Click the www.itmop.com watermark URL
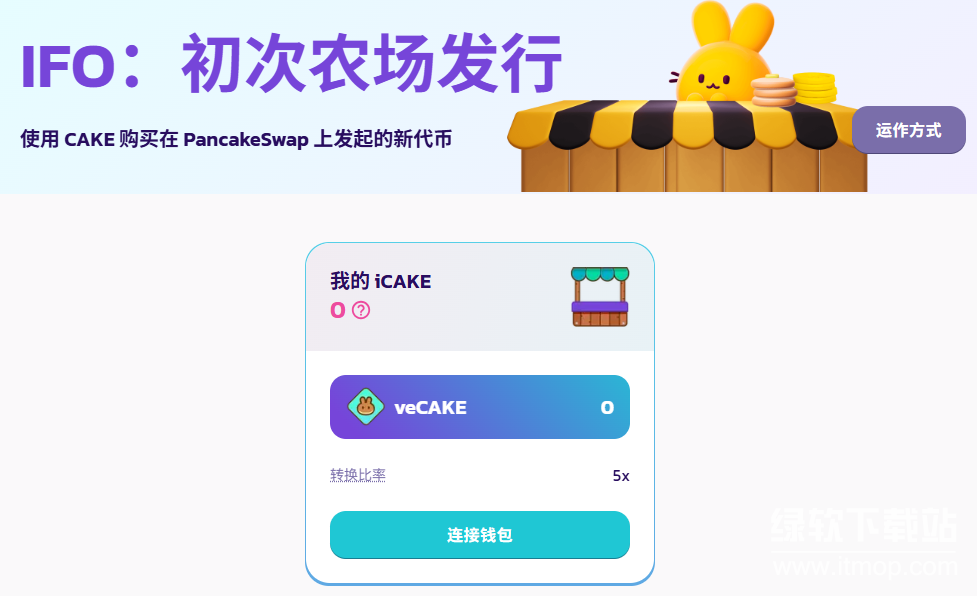This screenshot has width=977, height=596. [x=865, y=567]
